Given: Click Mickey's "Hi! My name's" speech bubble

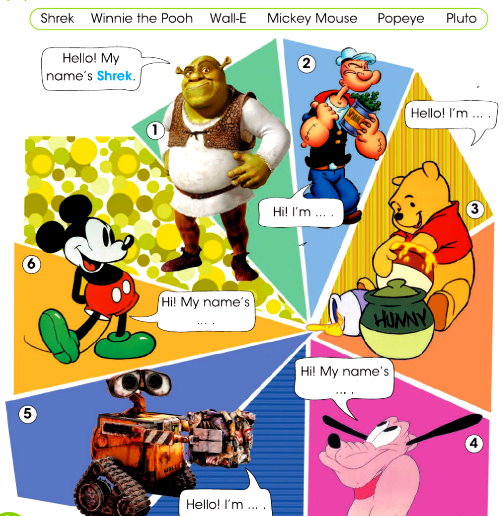Looking at the screenshot, I should tap(206, 311).
